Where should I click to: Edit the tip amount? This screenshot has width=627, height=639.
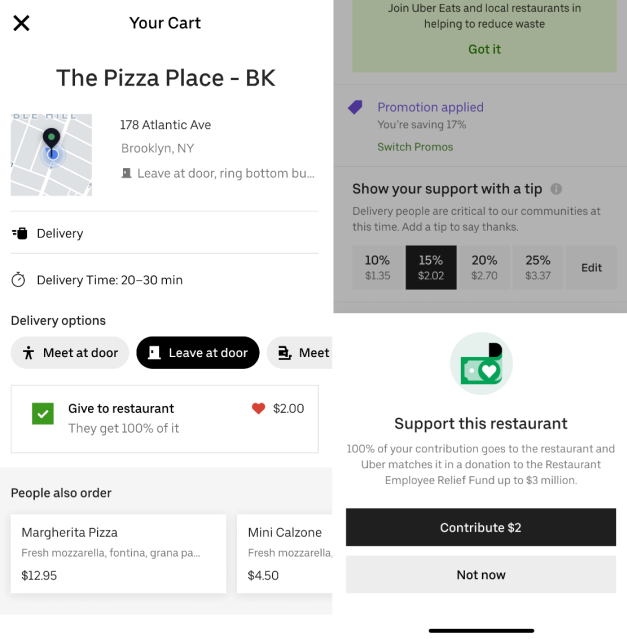click(x=592, y=267)
